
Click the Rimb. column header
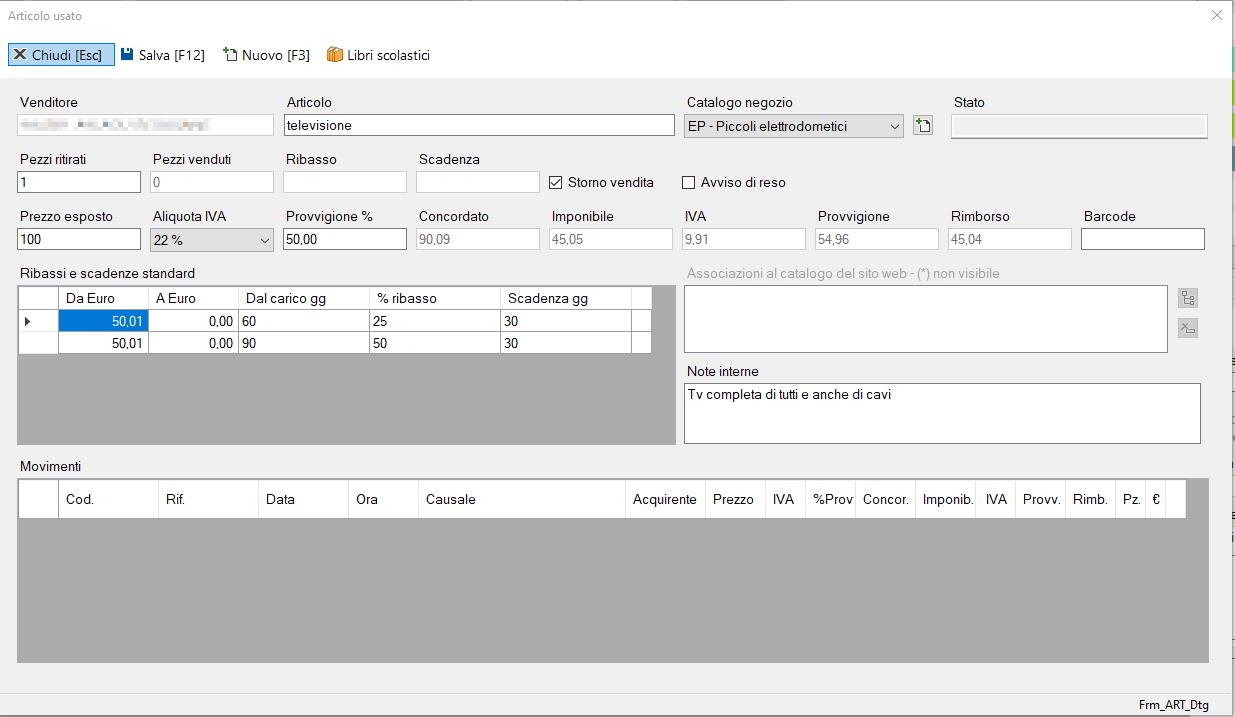[1090, 499]
